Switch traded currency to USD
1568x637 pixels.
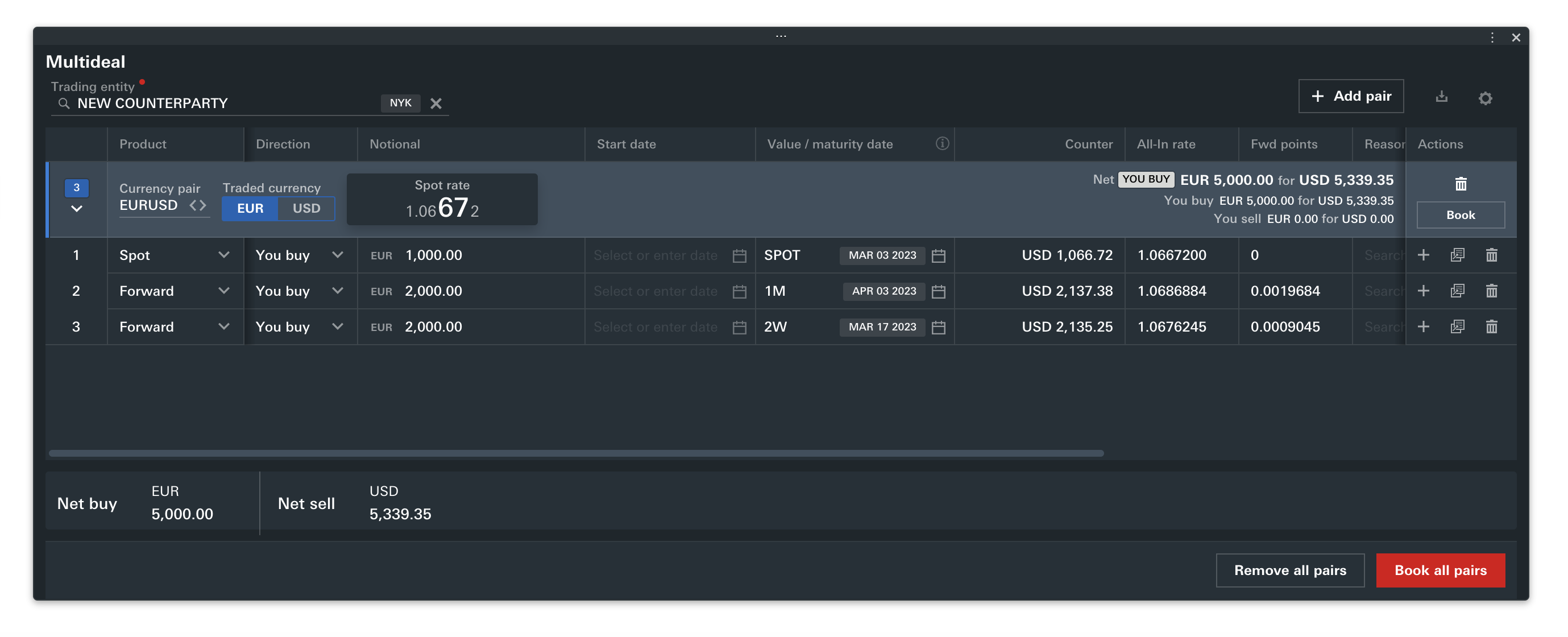pos(306,208)
